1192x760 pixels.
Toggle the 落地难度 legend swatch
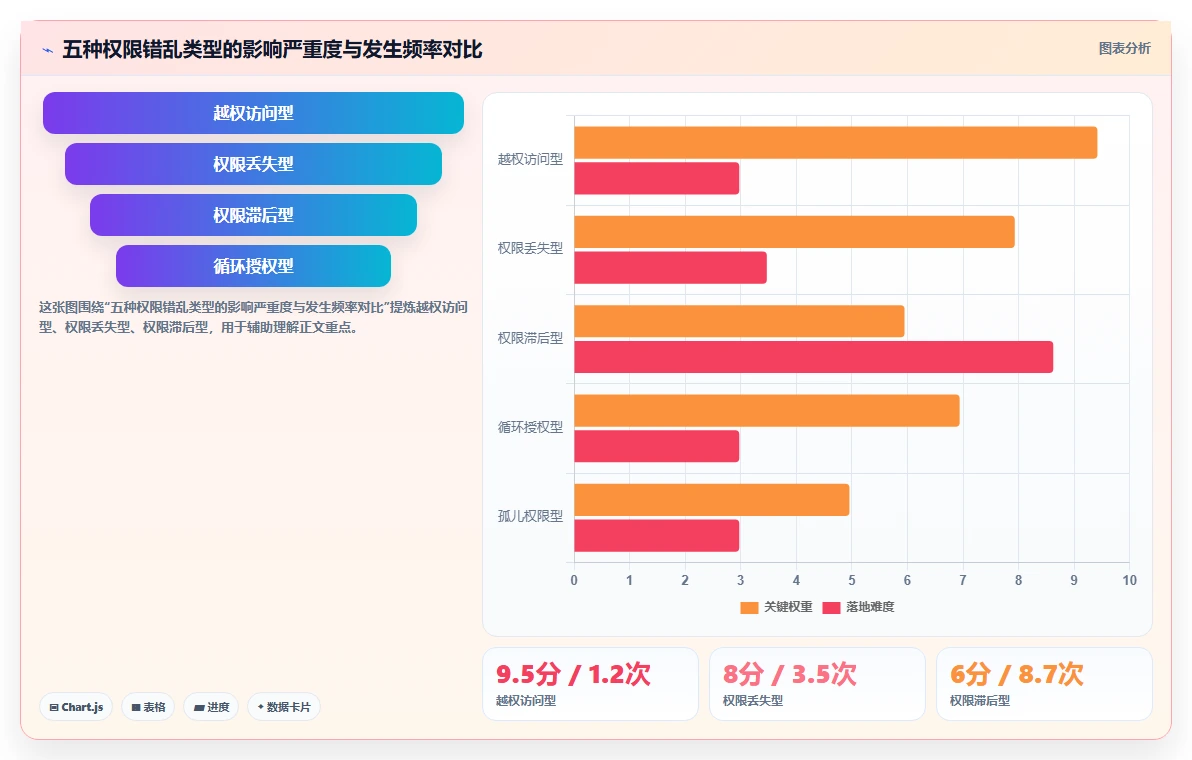(831, 607)
